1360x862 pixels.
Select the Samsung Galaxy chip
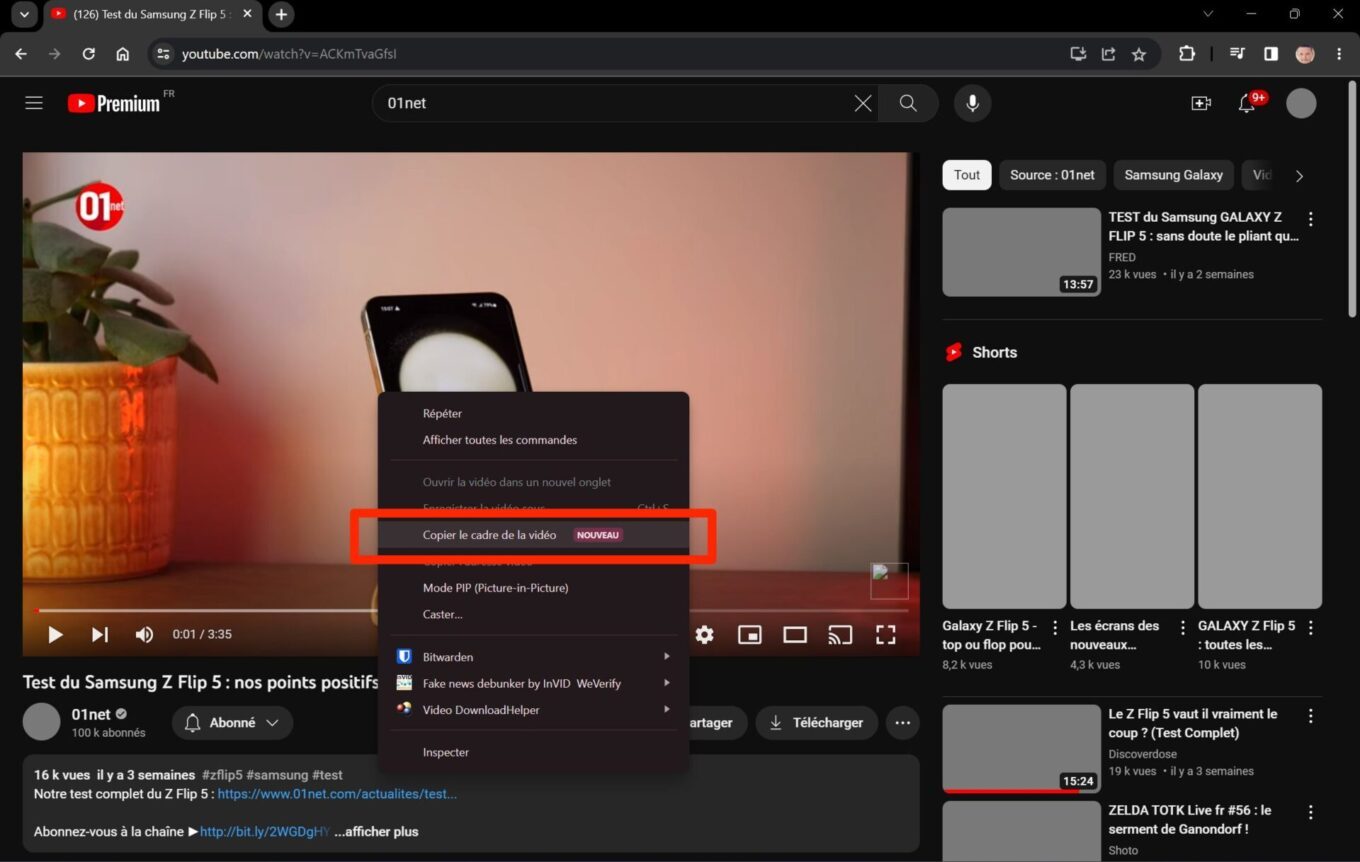[1173, 175]
